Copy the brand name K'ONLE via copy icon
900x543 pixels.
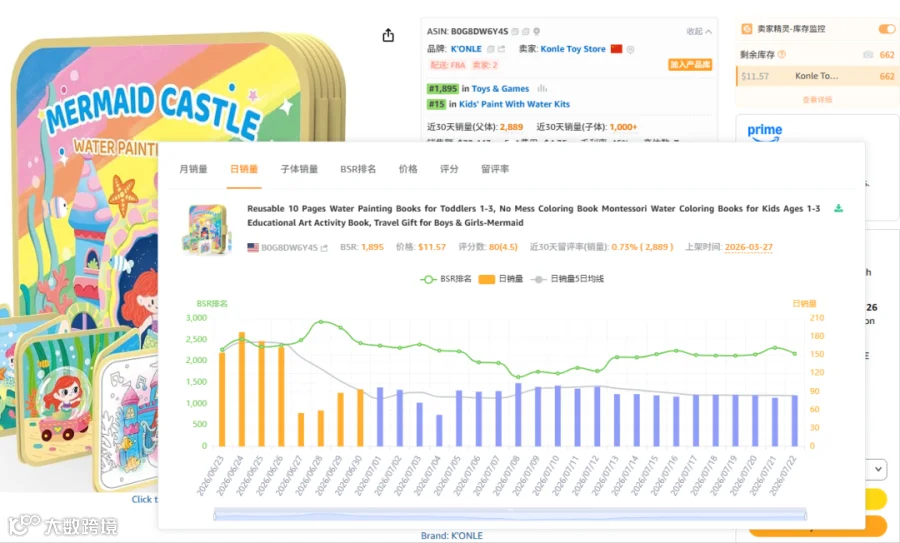(x=490, y=49)
